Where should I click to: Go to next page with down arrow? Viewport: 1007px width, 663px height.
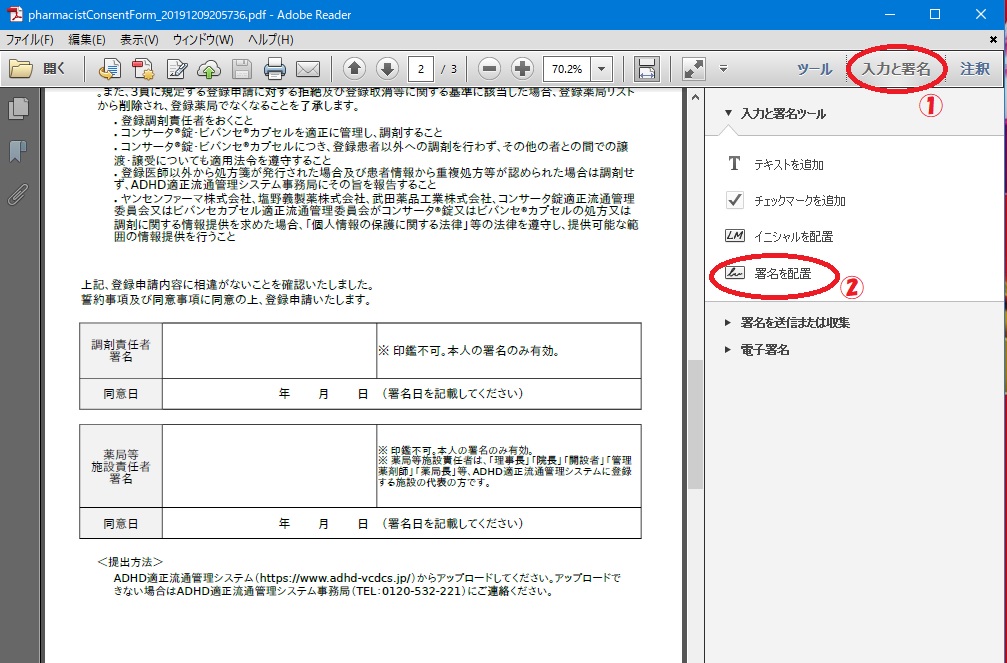pyautogui.click(x=387, y=69)
